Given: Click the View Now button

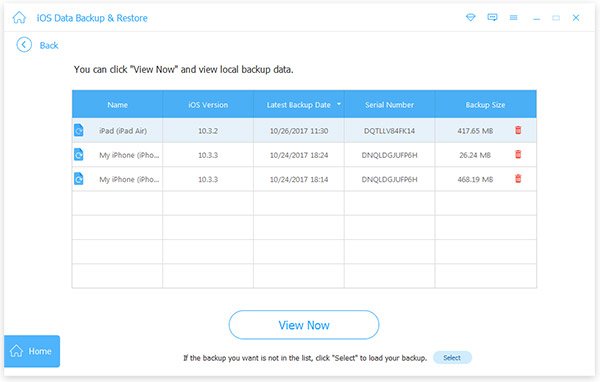Looking at the screenshot, I should pyautogui.click(x=304, y=325).
